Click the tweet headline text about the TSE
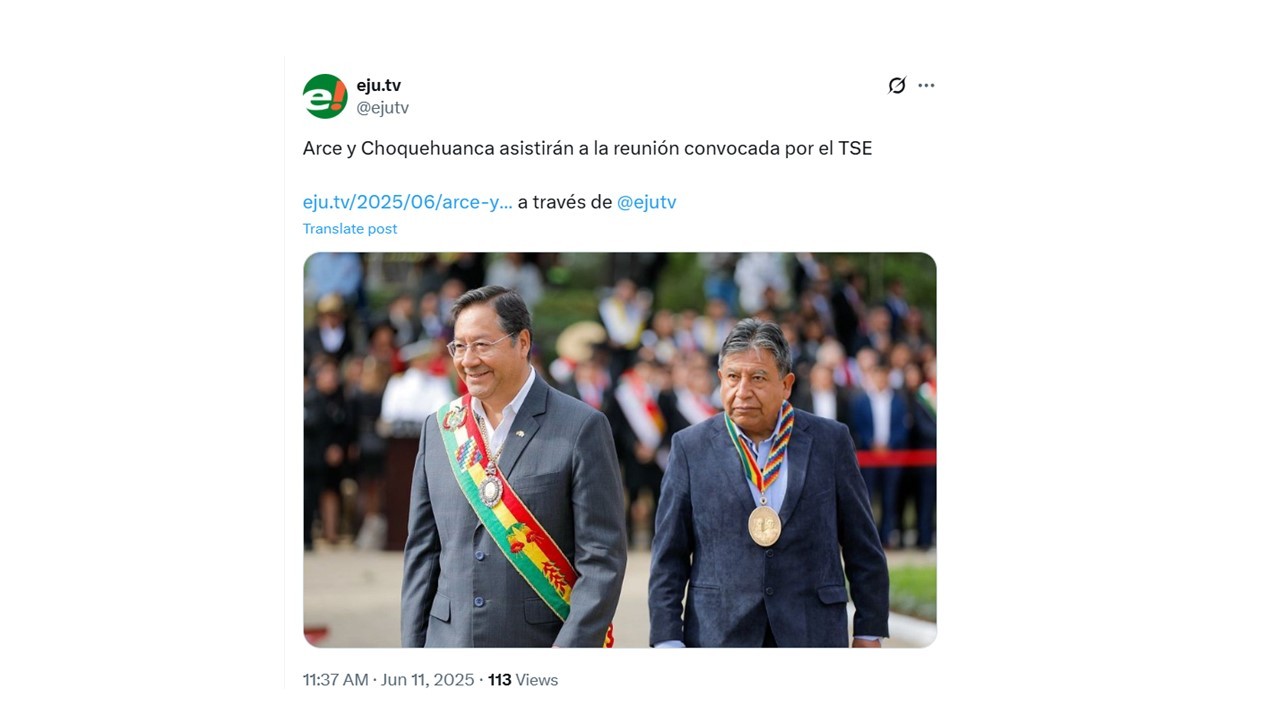Image resolution: width=1280 pixels, height=720 pixels. point(588,148)
